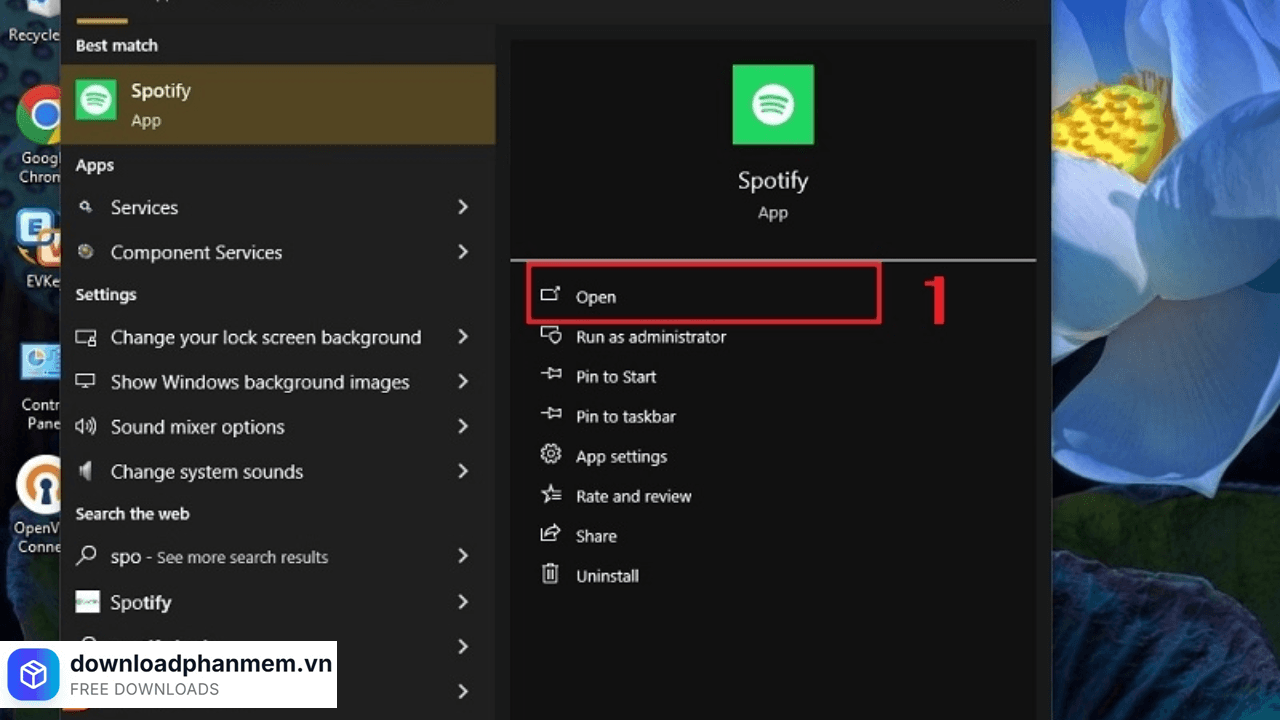Open Change your lock screen background setting

(266, 337)
